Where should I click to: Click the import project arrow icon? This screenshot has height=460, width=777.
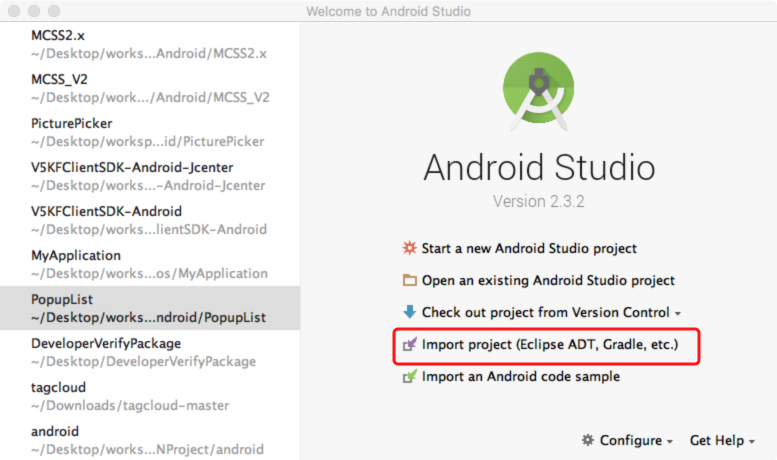pos(409,344)
